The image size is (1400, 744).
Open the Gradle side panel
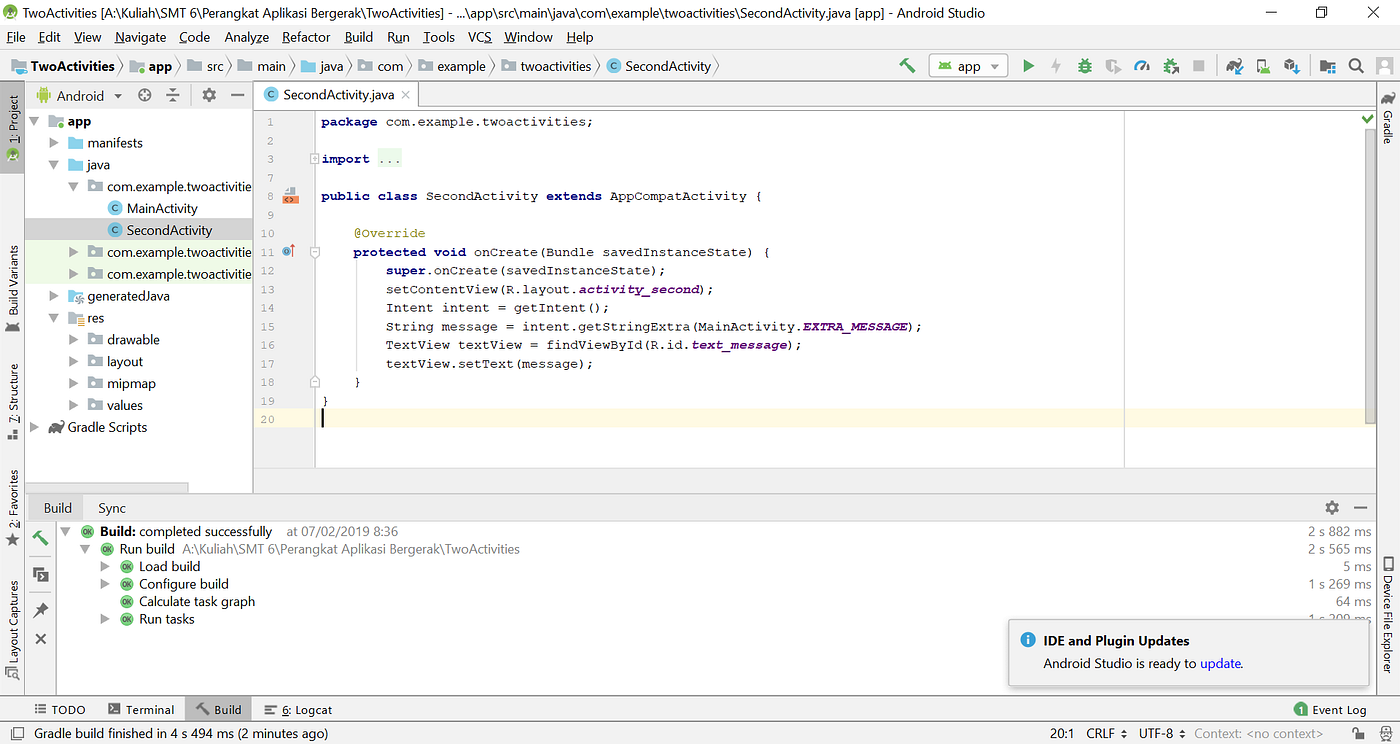(1388, 119)
